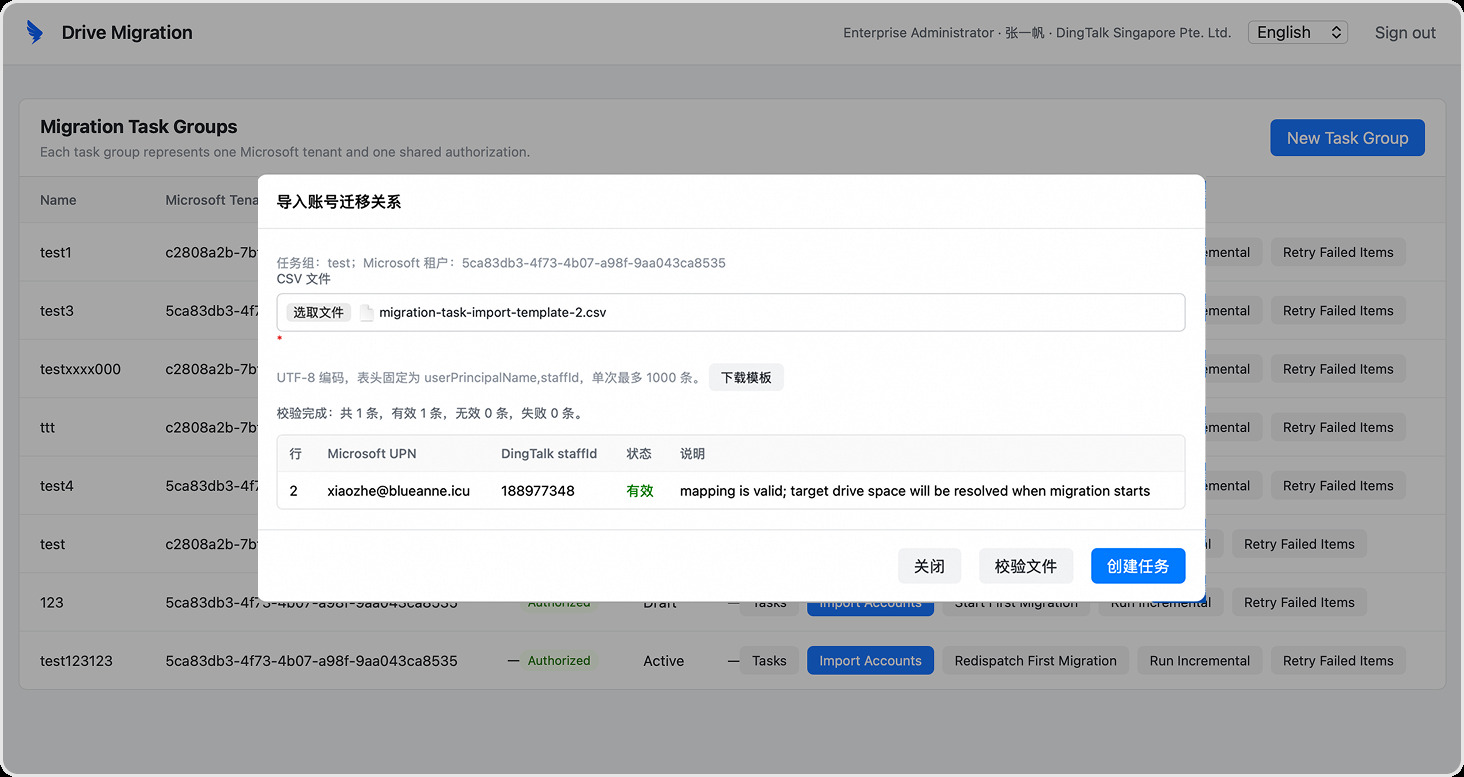Click 校验文件 to validate the file

1026,566
